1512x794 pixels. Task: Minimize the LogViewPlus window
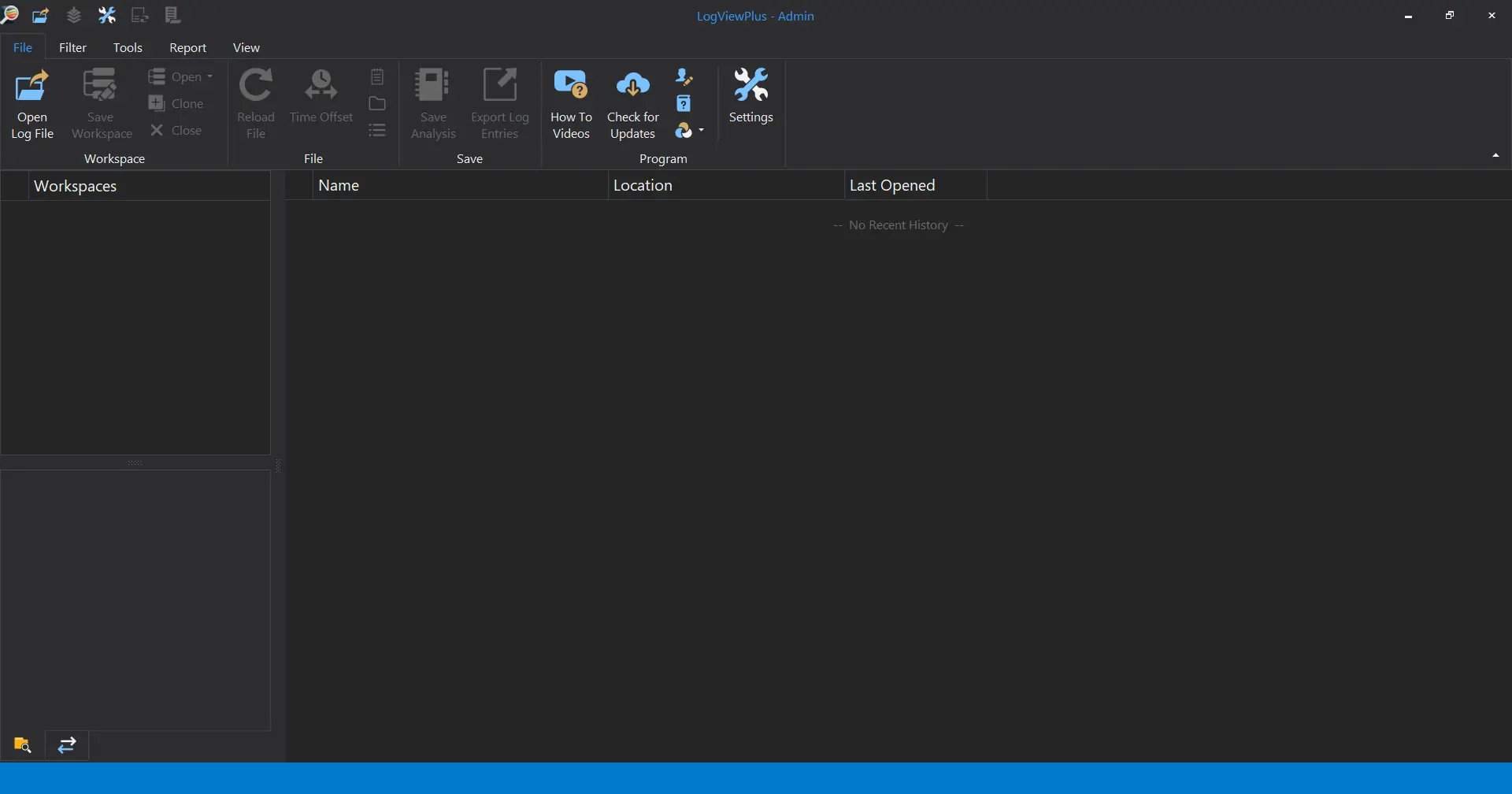[1408, 16]
